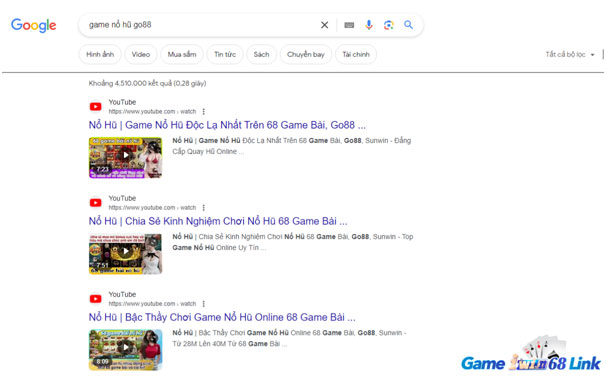Open the on-screen keyboard icon

point(349,25)
